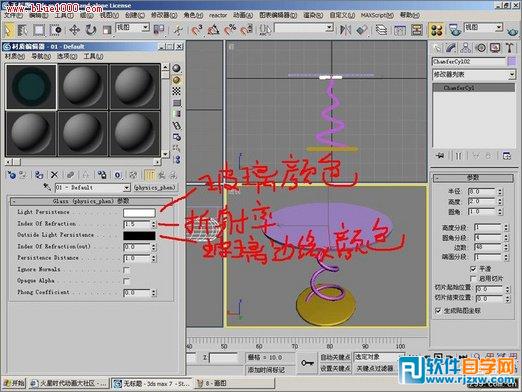Click the 设置关键点 set key button
522x392 pixels.
pyautogui.click(x=335, y=368)
